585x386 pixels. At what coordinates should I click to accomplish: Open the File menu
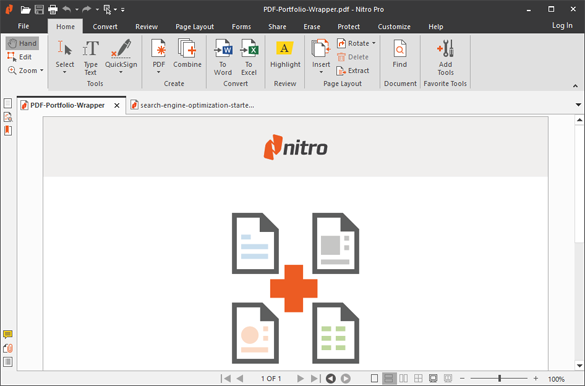click(23, 26)
